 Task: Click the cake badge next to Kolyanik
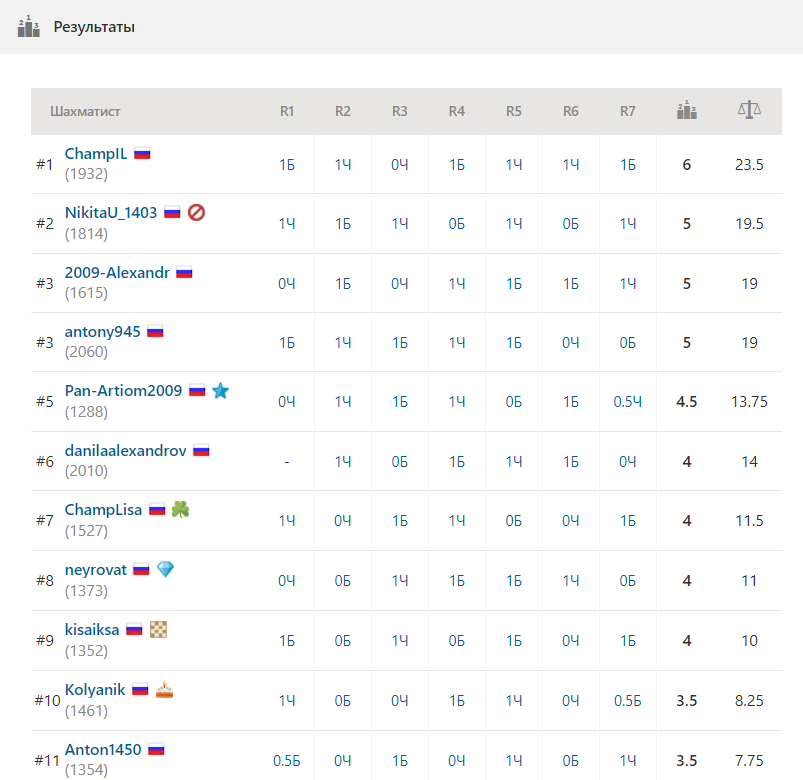[x=165, y=689]
